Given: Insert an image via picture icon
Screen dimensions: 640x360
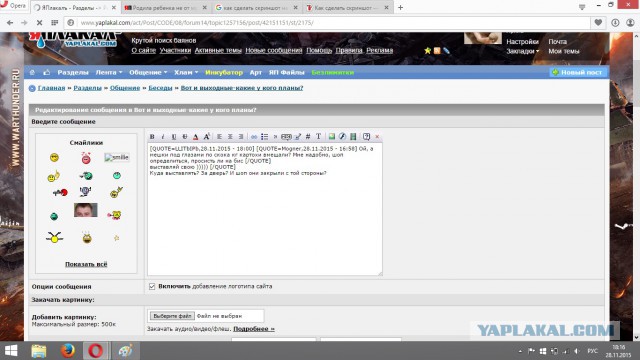Looking at the screenshot, I should pos(332,137).
